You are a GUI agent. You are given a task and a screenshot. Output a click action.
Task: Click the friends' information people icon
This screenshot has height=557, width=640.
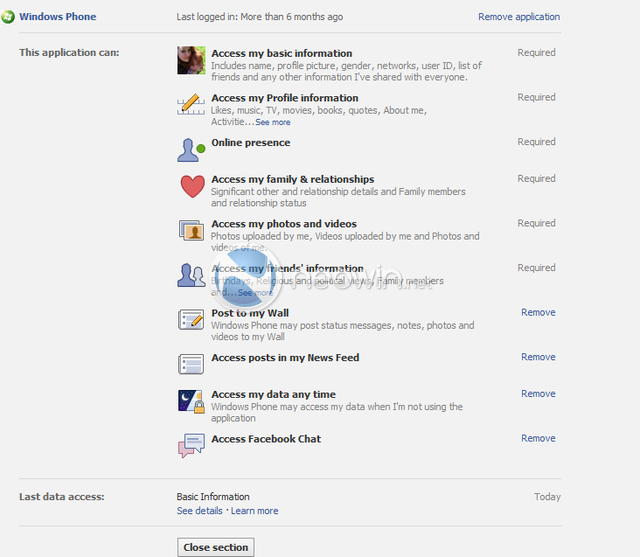coord(191,275)
